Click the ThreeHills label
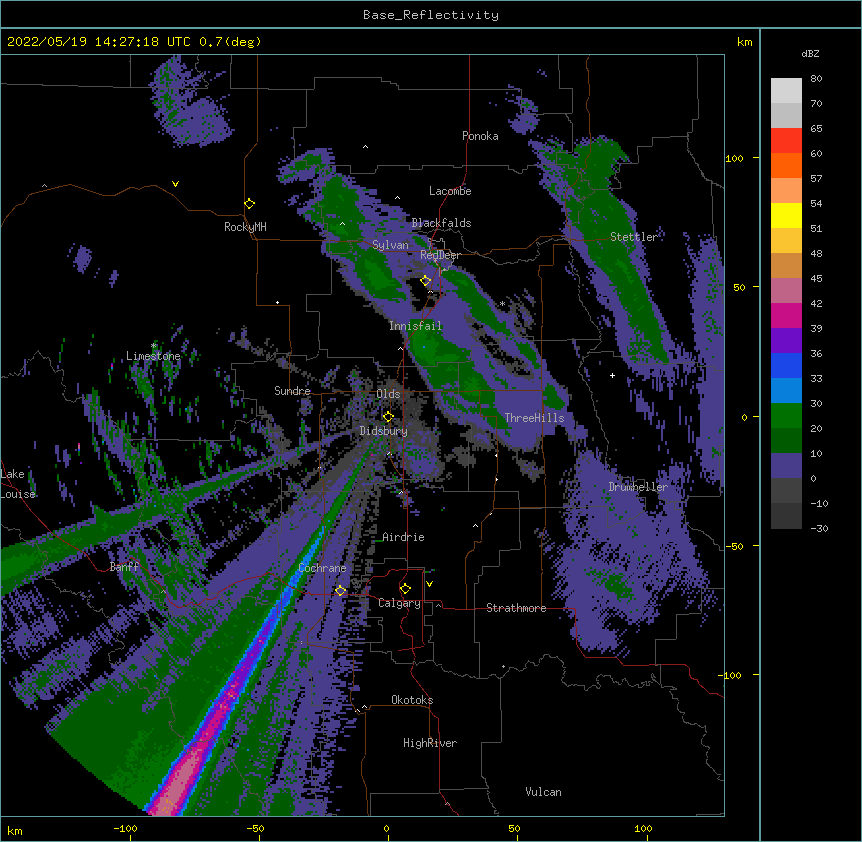862x842 pixels. [x=534, y=418]
